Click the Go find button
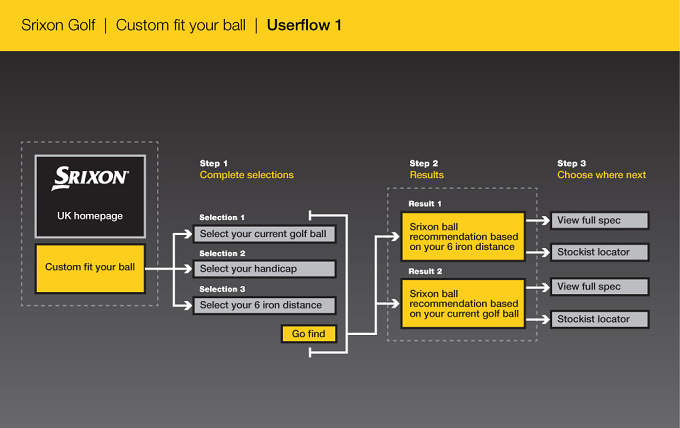680x428 pixels. 309,334
